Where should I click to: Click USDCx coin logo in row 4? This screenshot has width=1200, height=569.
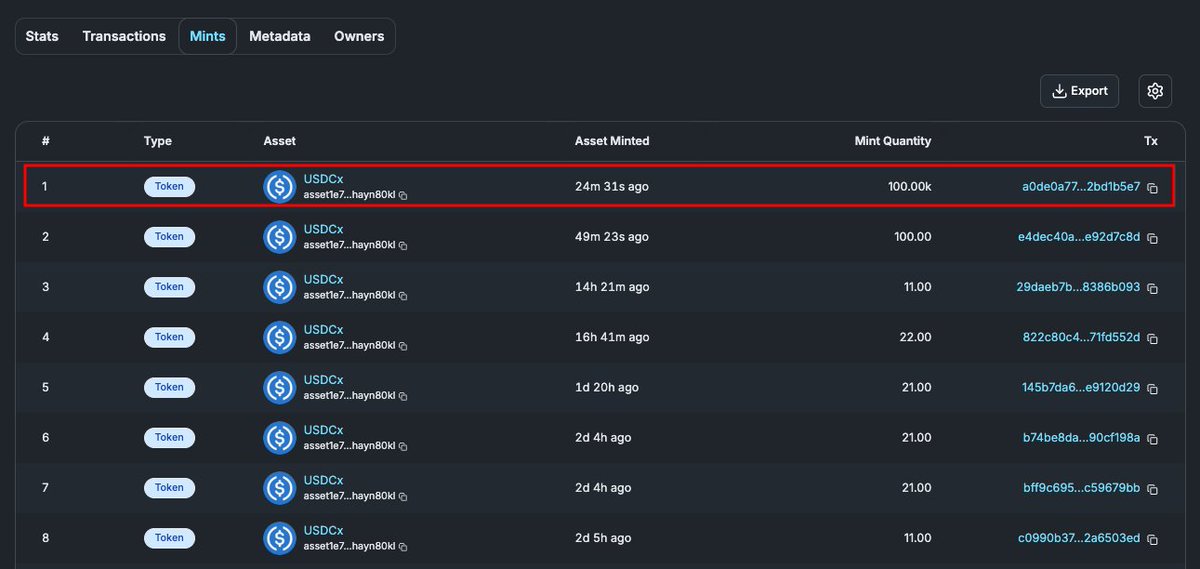click(x=280, y=337)
